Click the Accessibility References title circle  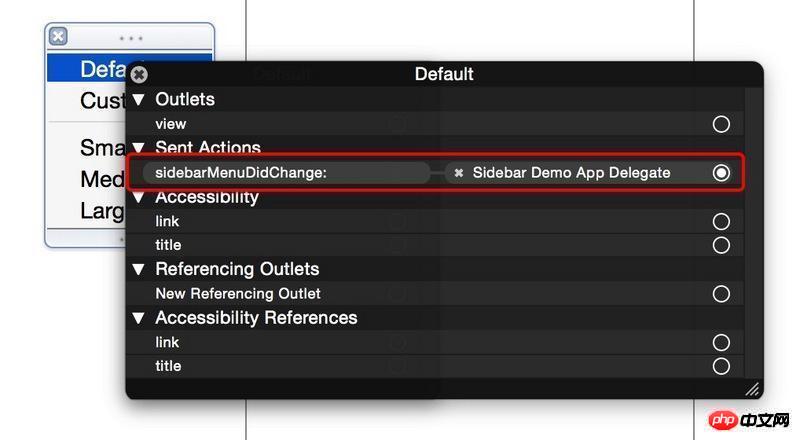click(x=721, y=366)
